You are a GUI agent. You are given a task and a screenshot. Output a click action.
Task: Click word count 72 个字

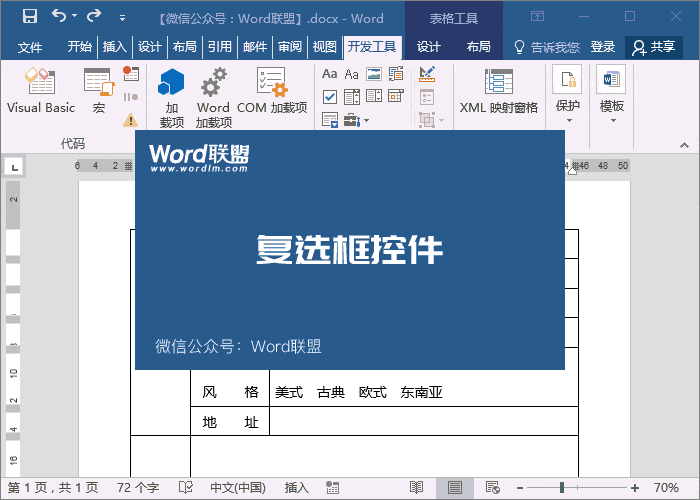(138, 488)
